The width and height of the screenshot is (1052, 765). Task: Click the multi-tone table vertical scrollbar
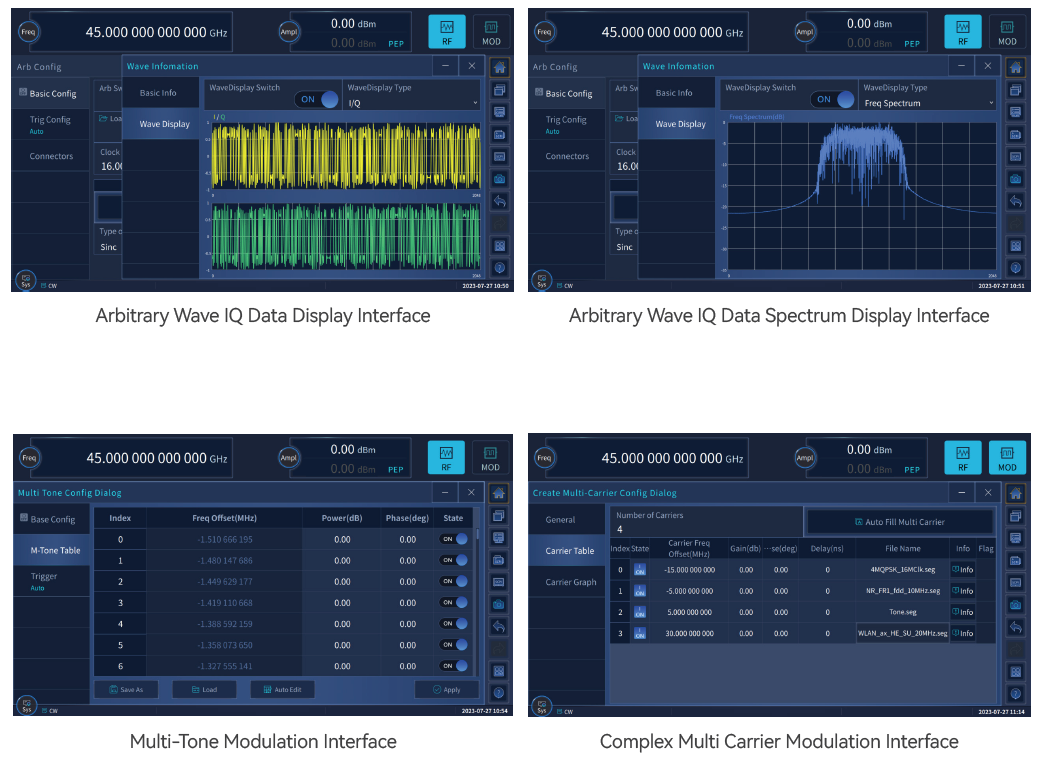478,535
